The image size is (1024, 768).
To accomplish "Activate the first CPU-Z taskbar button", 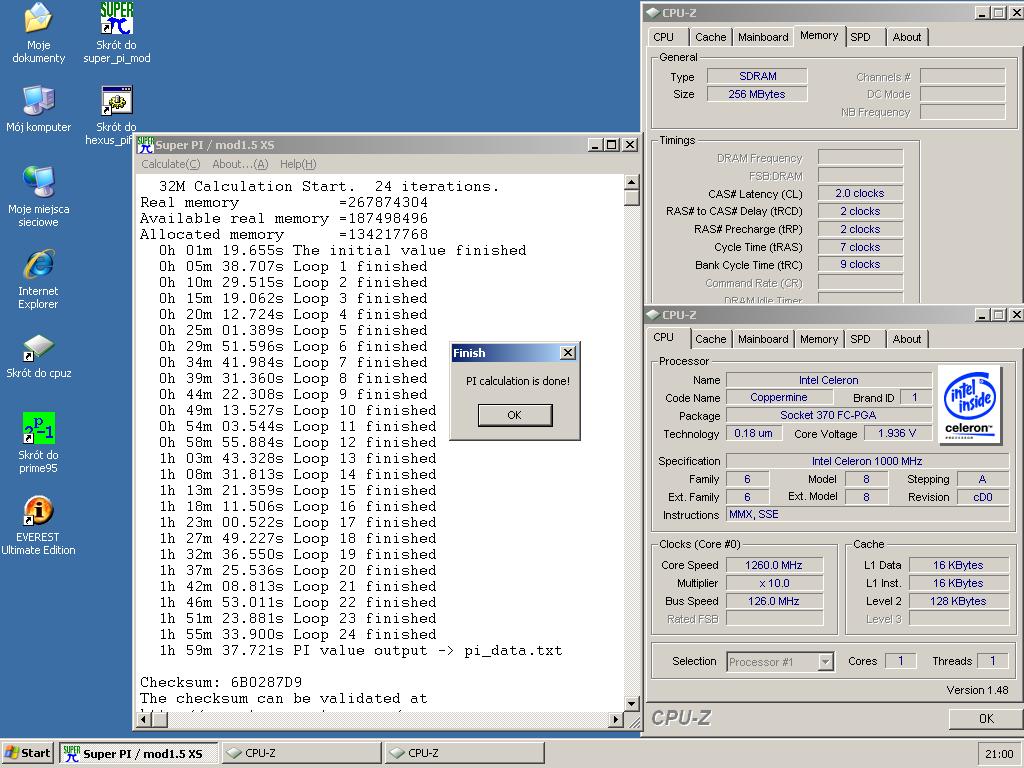I will (x=302, y=753).
